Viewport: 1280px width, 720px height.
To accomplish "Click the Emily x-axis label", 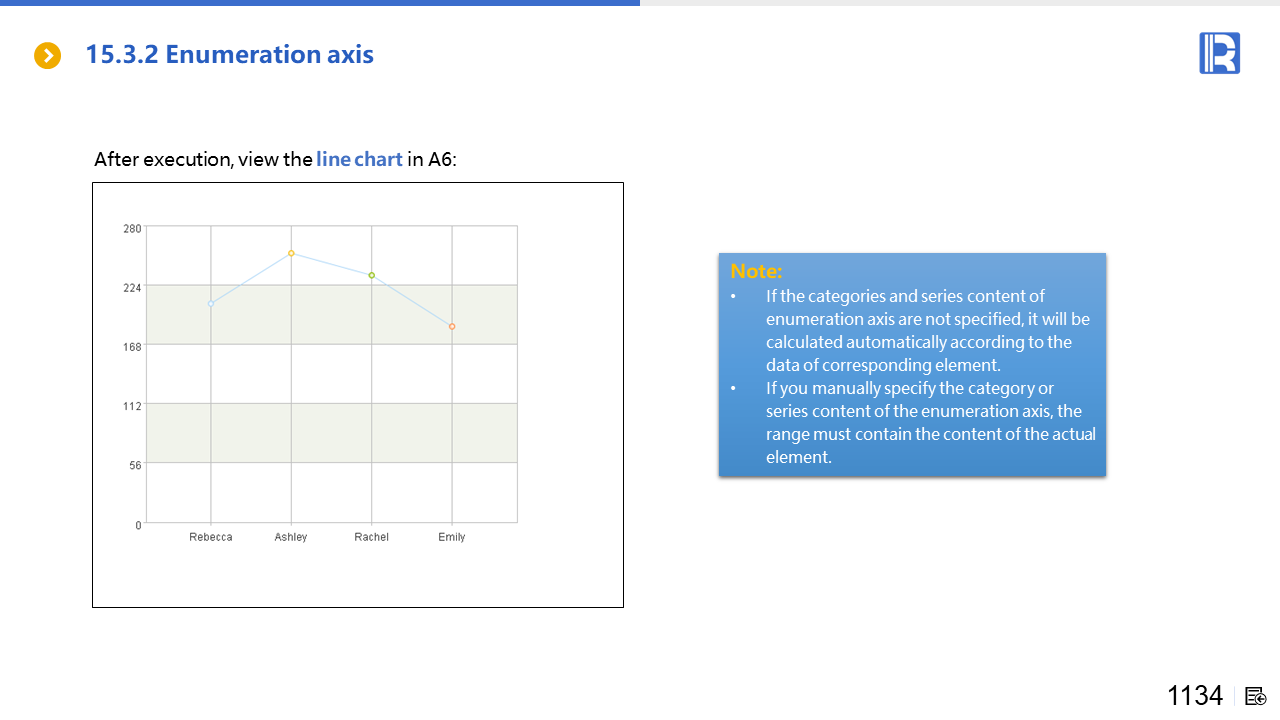I will [x=452, y=537].
